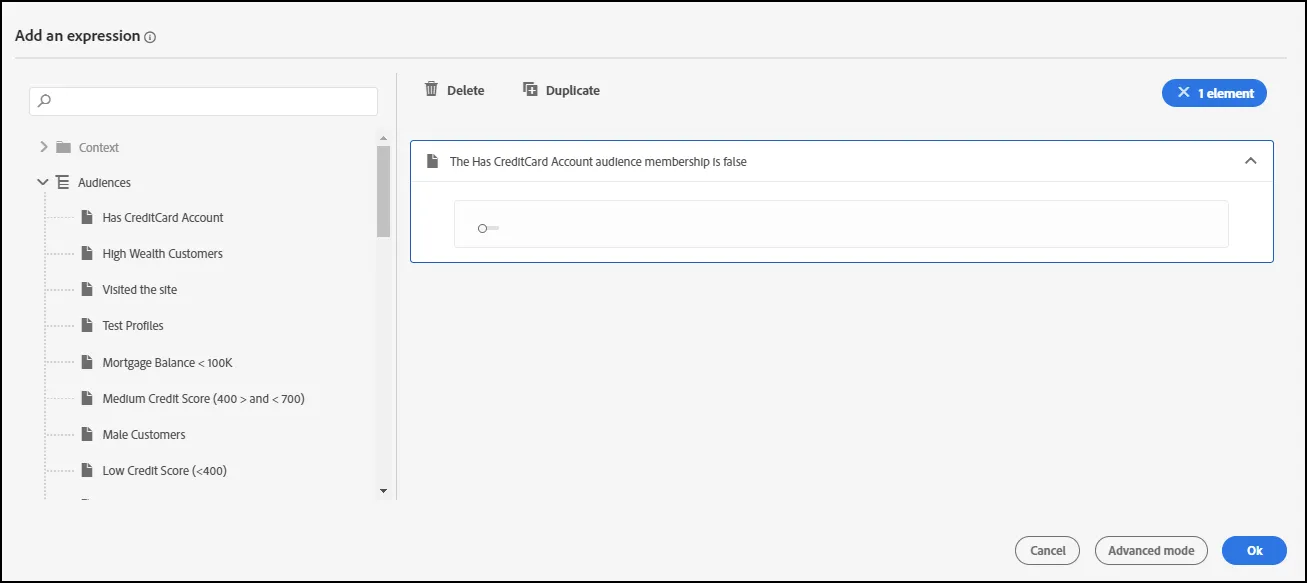
Task: Click the Audiences list icon
Action: [x=62, y=183]
